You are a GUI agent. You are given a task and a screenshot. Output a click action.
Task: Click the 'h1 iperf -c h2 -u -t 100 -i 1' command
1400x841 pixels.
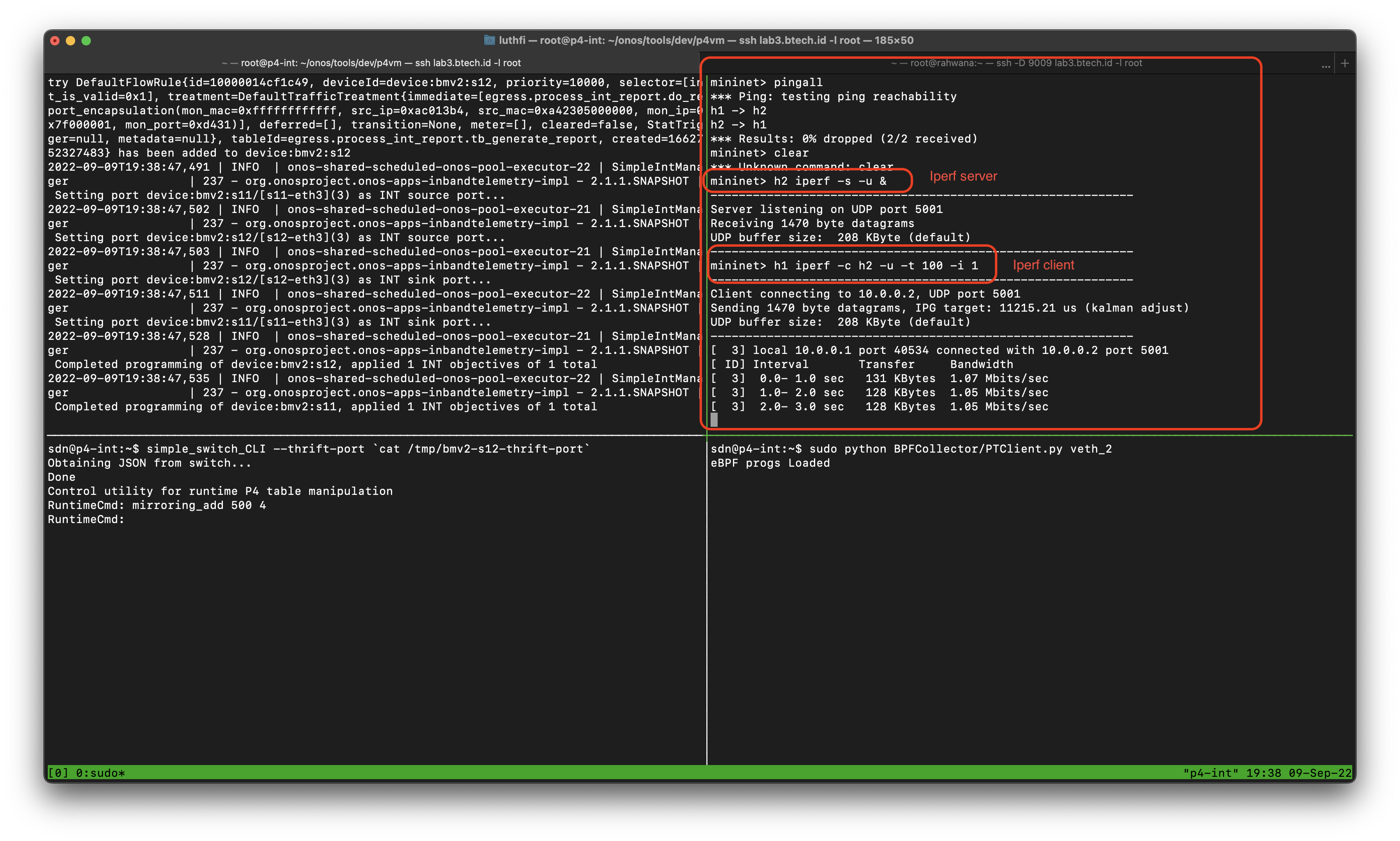[876, 266]
